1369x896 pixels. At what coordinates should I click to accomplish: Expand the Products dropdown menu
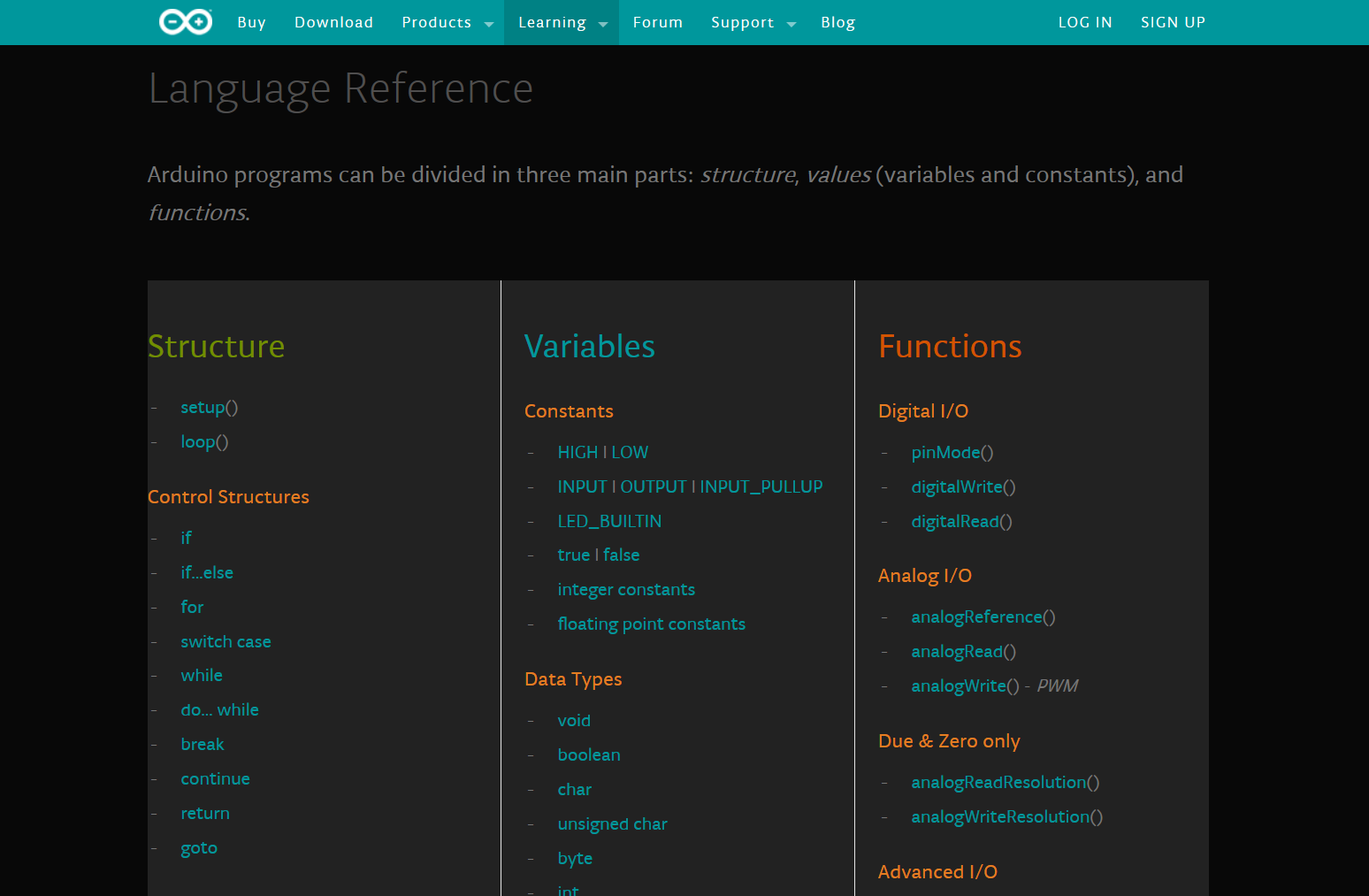[x=447, y=22]
